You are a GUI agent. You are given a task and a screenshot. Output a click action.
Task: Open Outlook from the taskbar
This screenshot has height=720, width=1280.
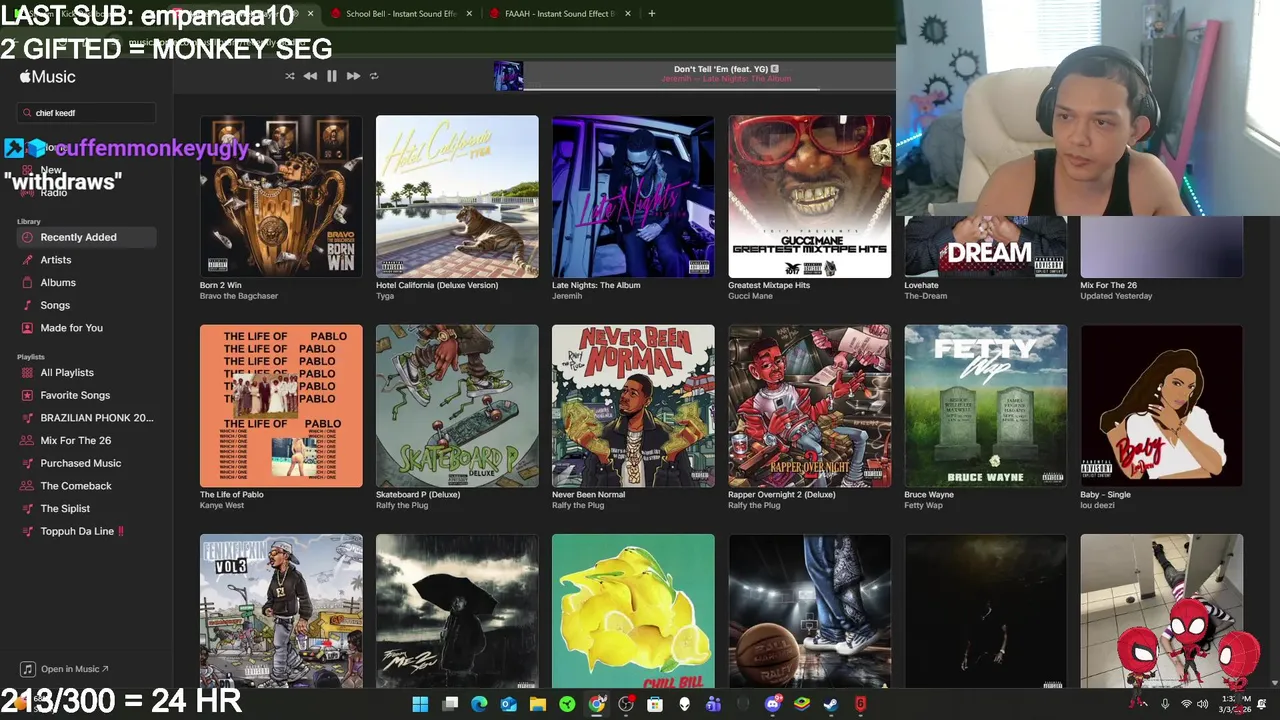point(508,704)
